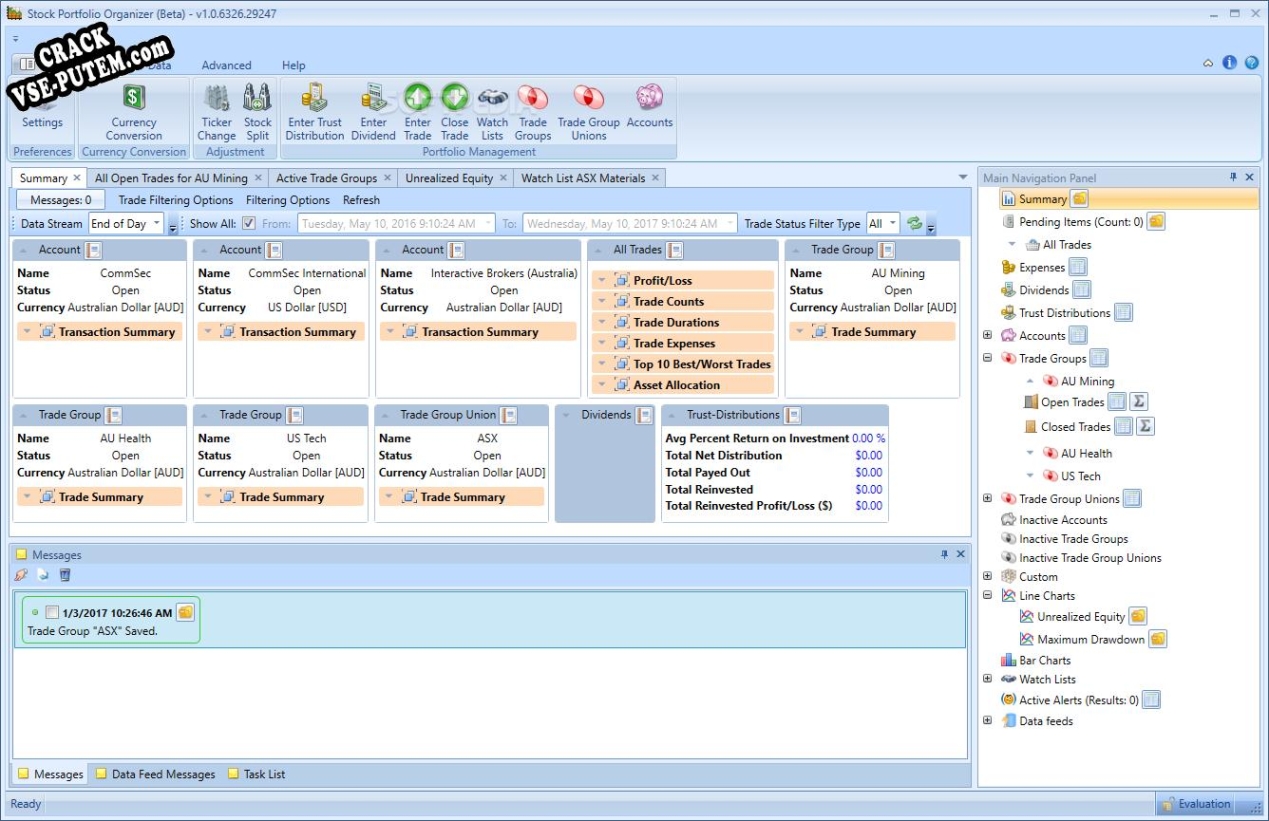The image size is (1269, 821).
Task: Switch to Watch List ASX Materials tab
Action: click(x=583, y=178)
